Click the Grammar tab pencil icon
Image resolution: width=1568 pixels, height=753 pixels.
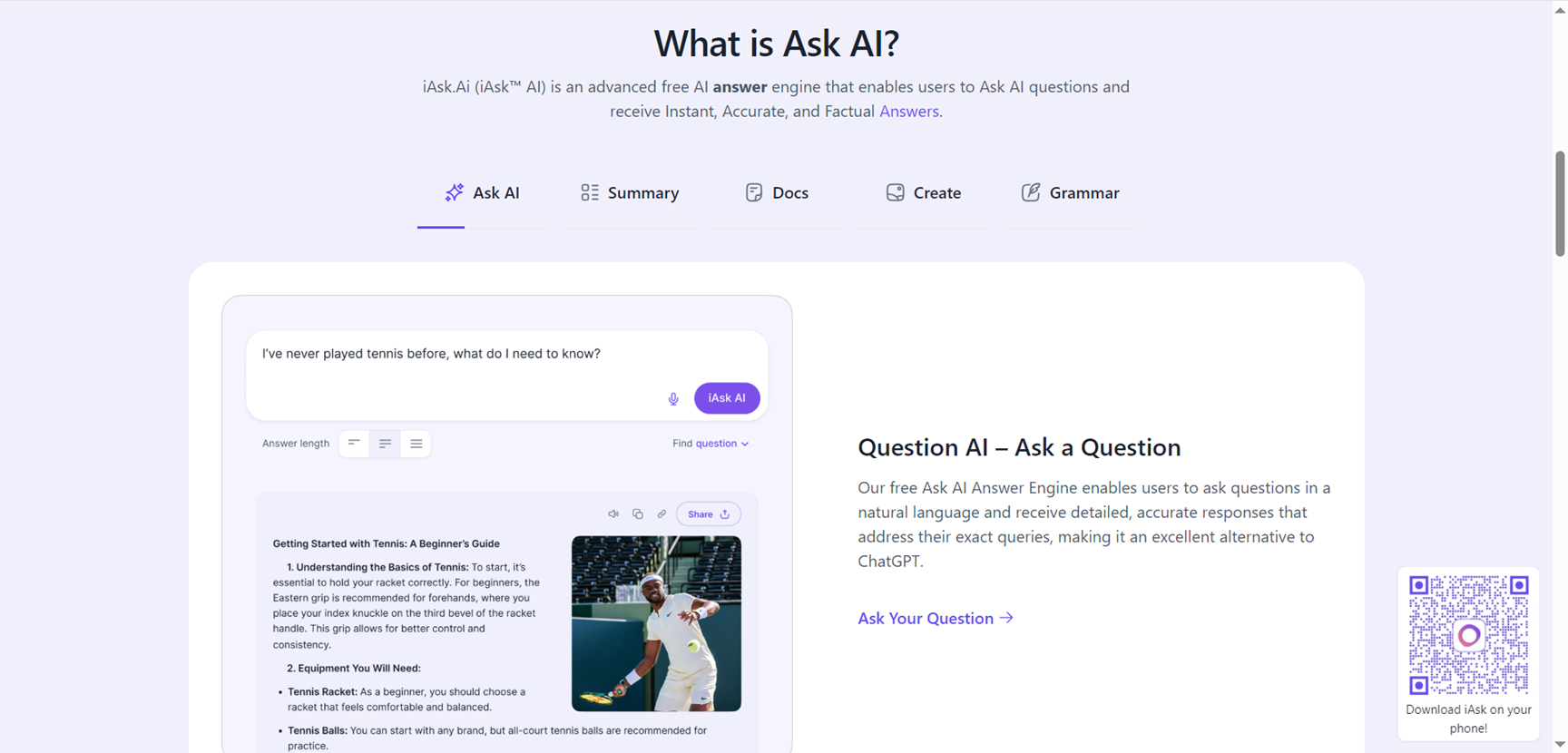[x=1031, y=192]
